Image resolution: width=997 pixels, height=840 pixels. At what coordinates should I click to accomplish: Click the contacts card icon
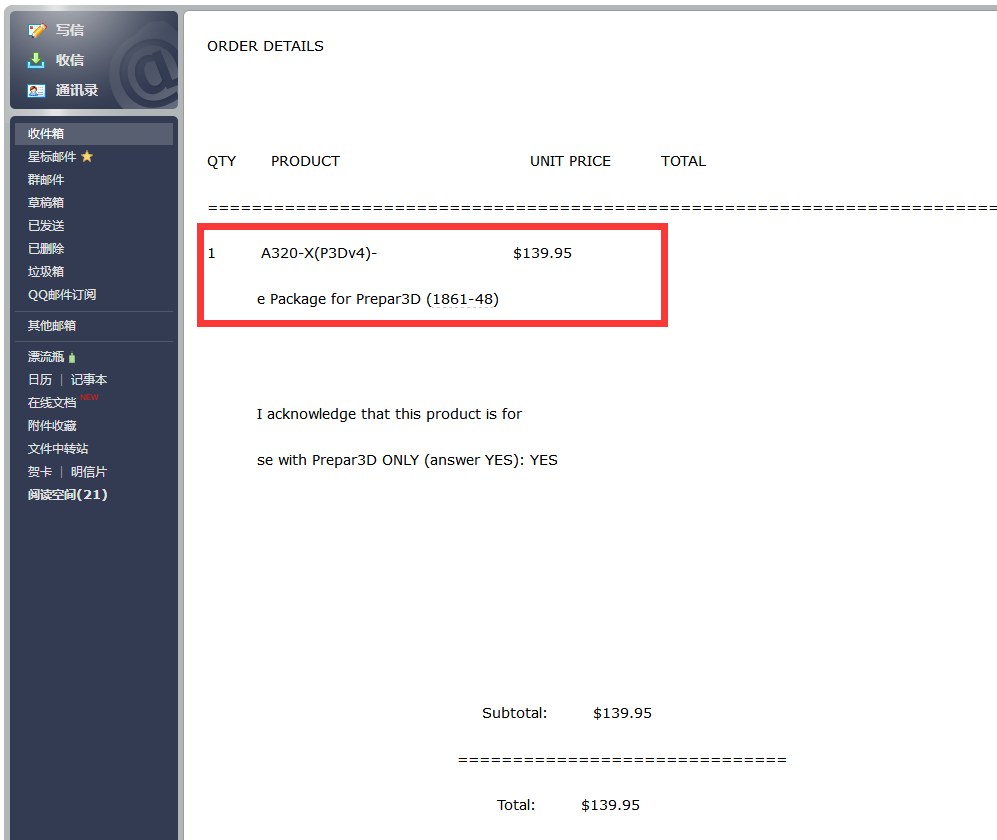click(x=37, y=90)
